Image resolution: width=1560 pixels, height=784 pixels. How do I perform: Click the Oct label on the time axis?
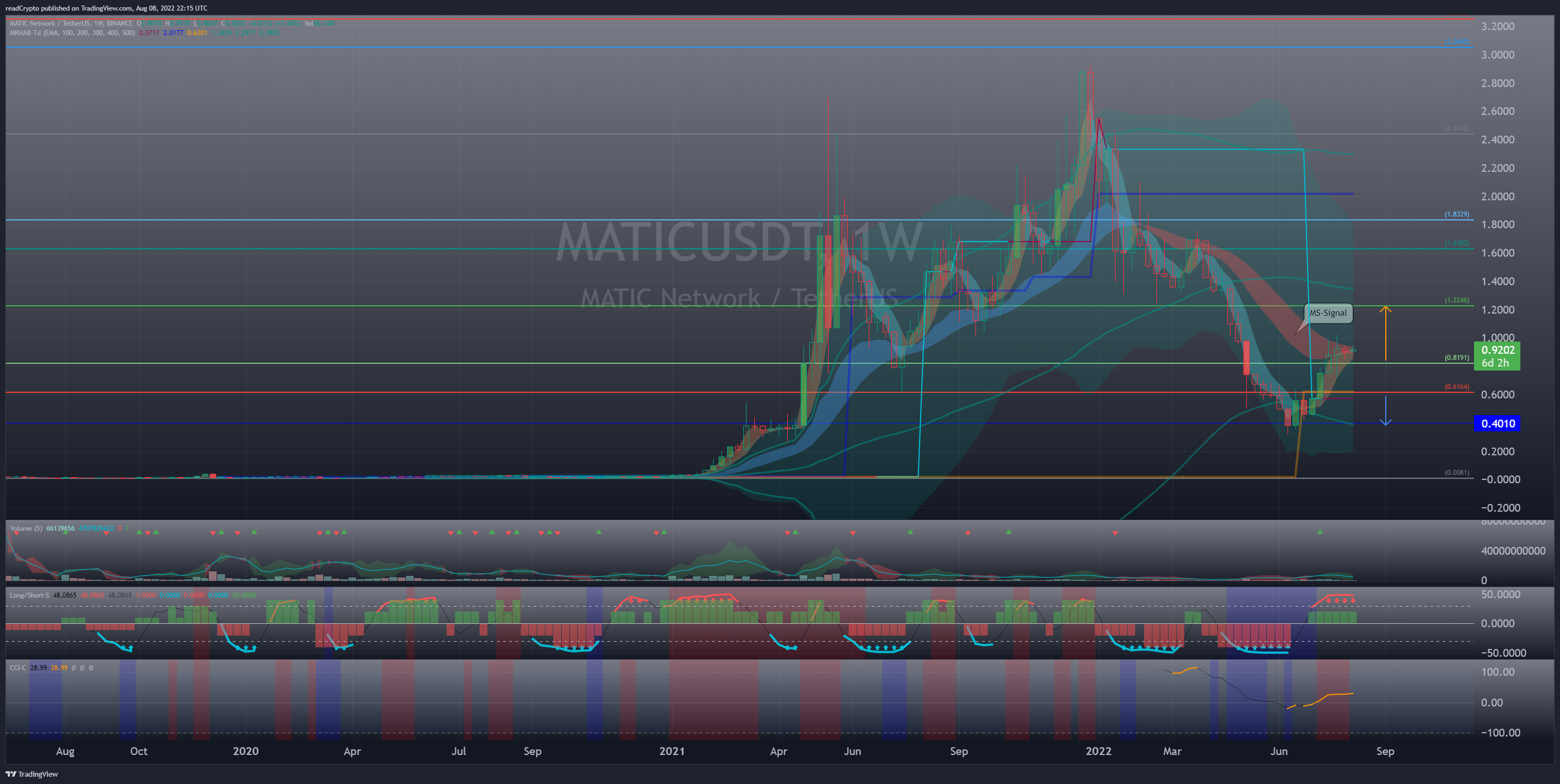(138, 751)
